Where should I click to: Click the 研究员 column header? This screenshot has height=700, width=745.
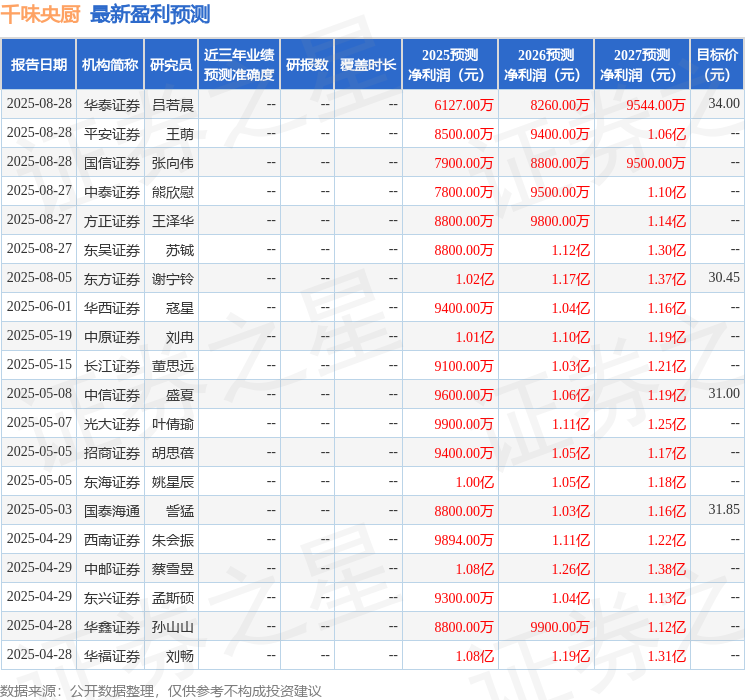[171, 65]
